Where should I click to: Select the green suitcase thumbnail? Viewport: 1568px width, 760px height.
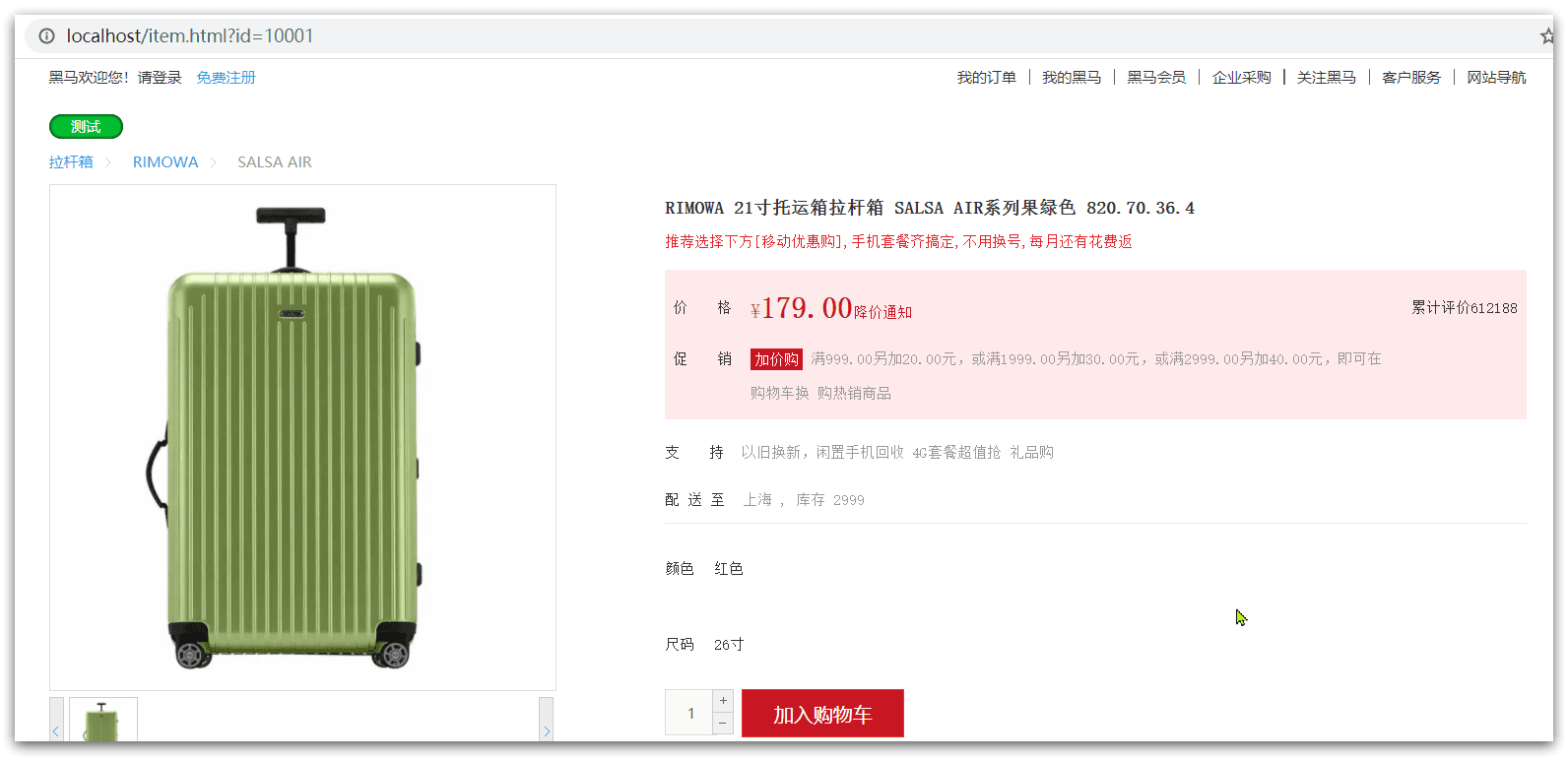pyautogui.click(x=102, y=722)
